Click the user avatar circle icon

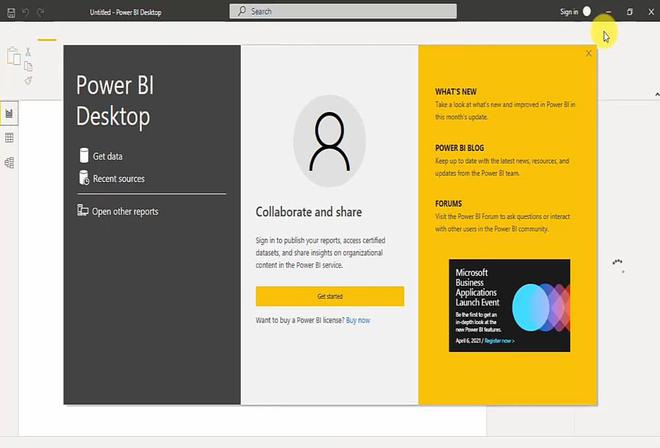(587, 11)
